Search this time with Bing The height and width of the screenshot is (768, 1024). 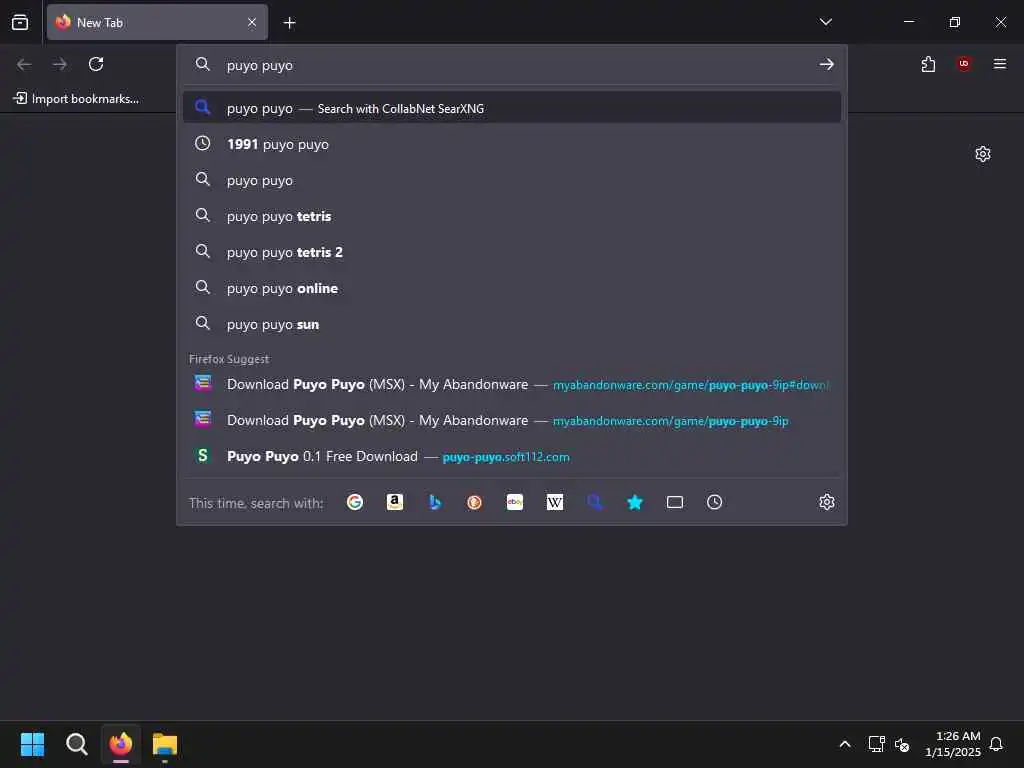coord(435,502)
